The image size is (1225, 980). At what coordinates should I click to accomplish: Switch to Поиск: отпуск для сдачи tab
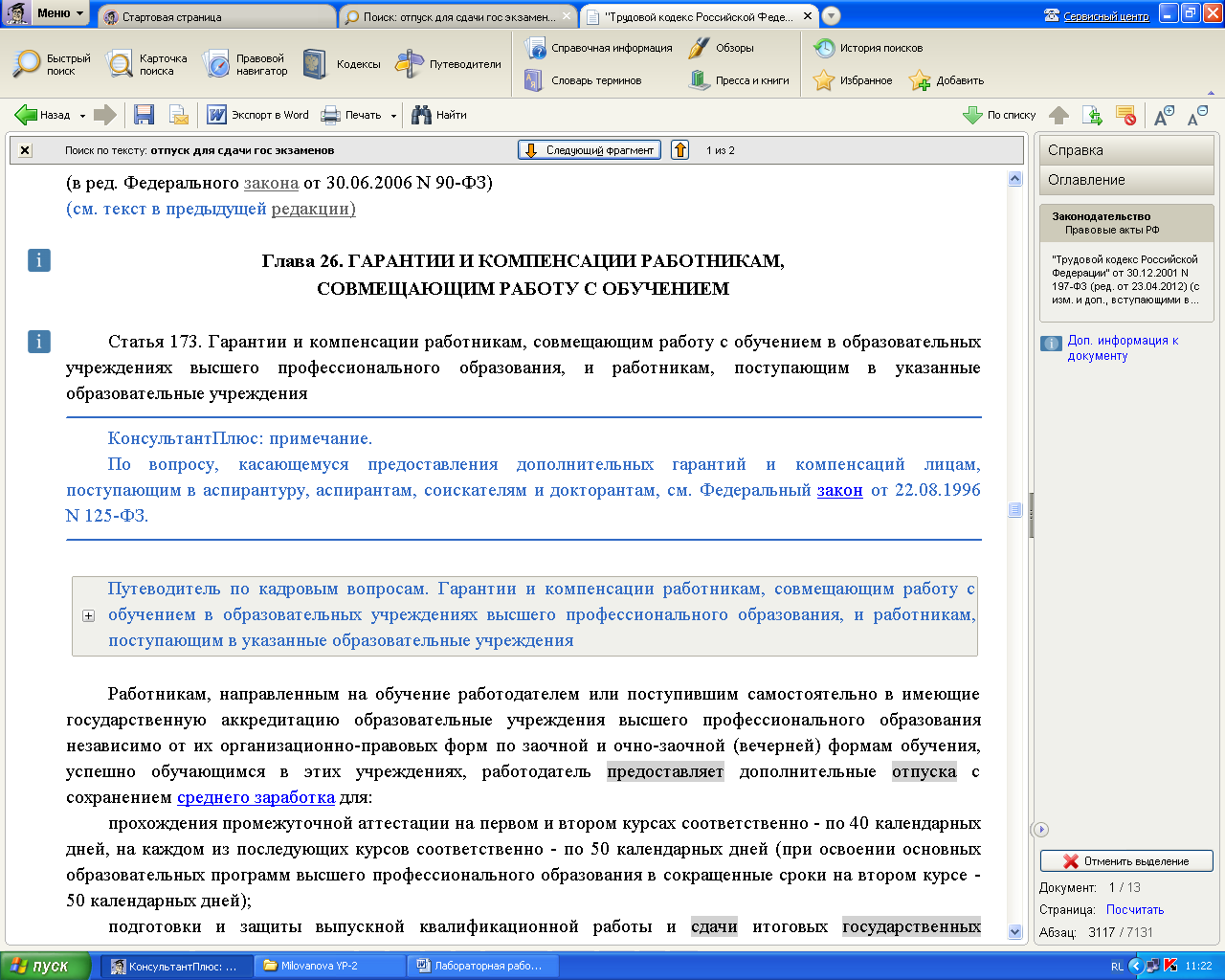pyautogui.click(x=458, y=16)
